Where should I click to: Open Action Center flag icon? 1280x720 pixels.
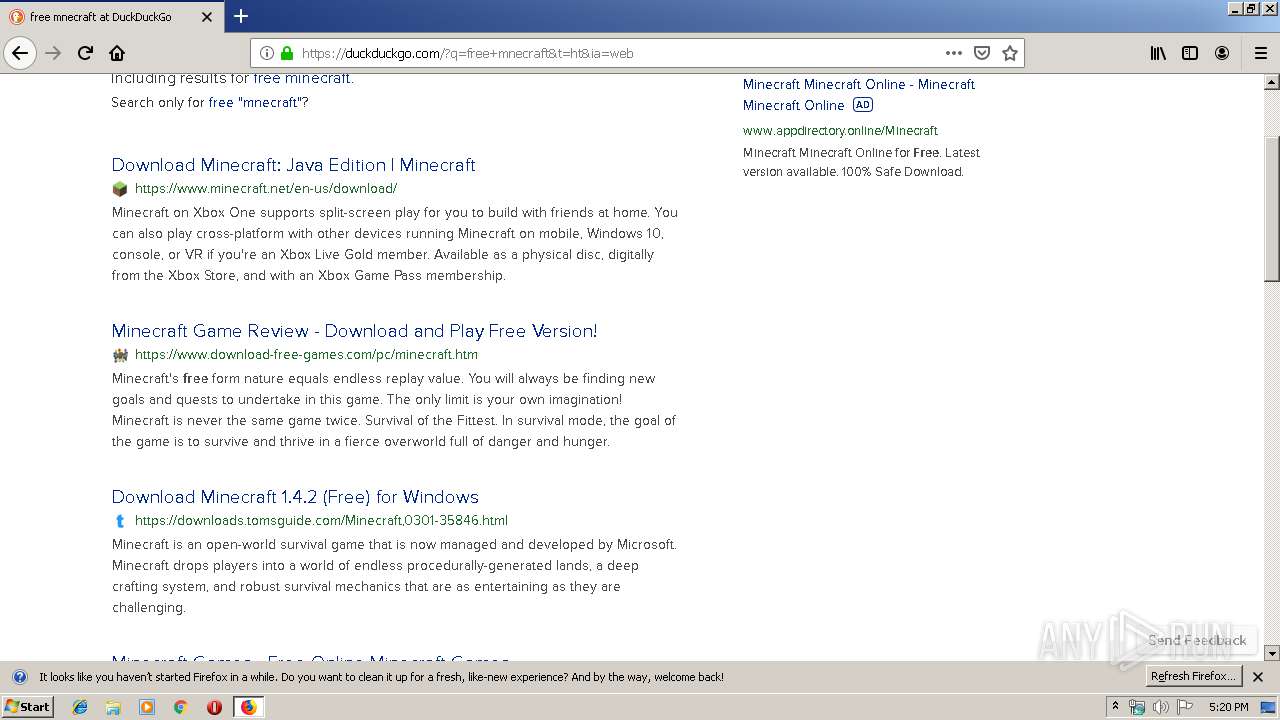point(1185,707)
